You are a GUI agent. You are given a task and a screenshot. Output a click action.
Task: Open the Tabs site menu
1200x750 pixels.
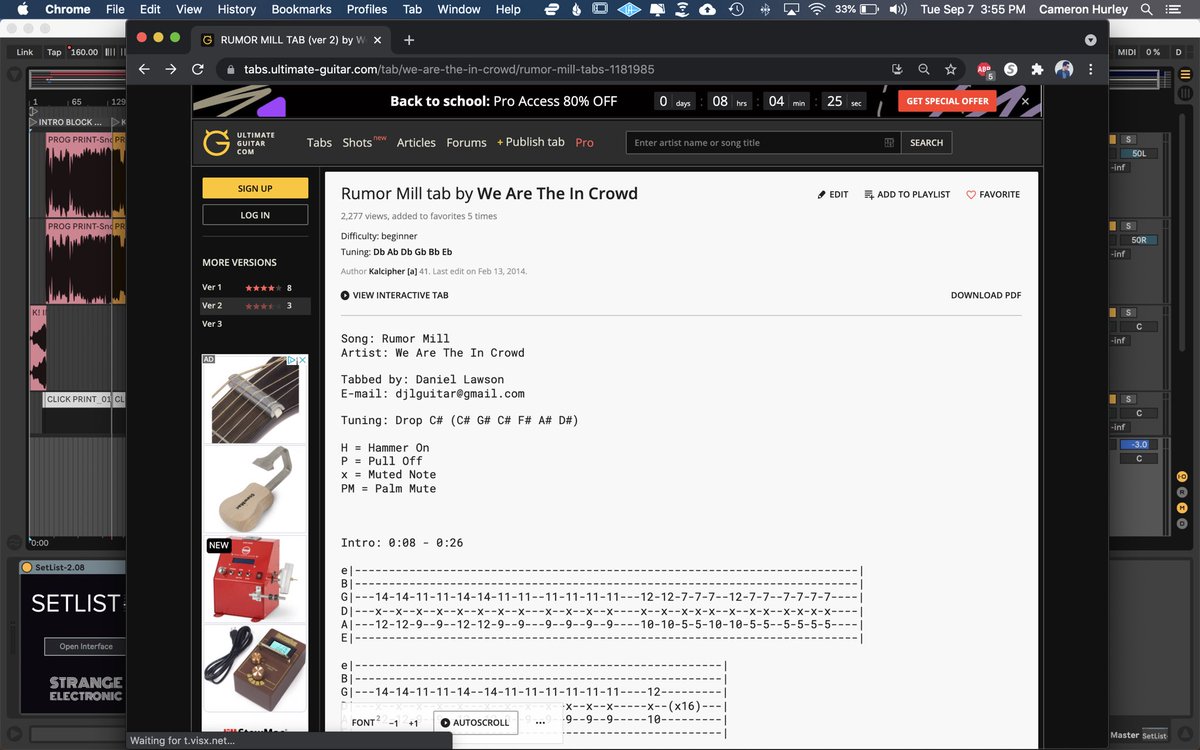tap(319, 142)
